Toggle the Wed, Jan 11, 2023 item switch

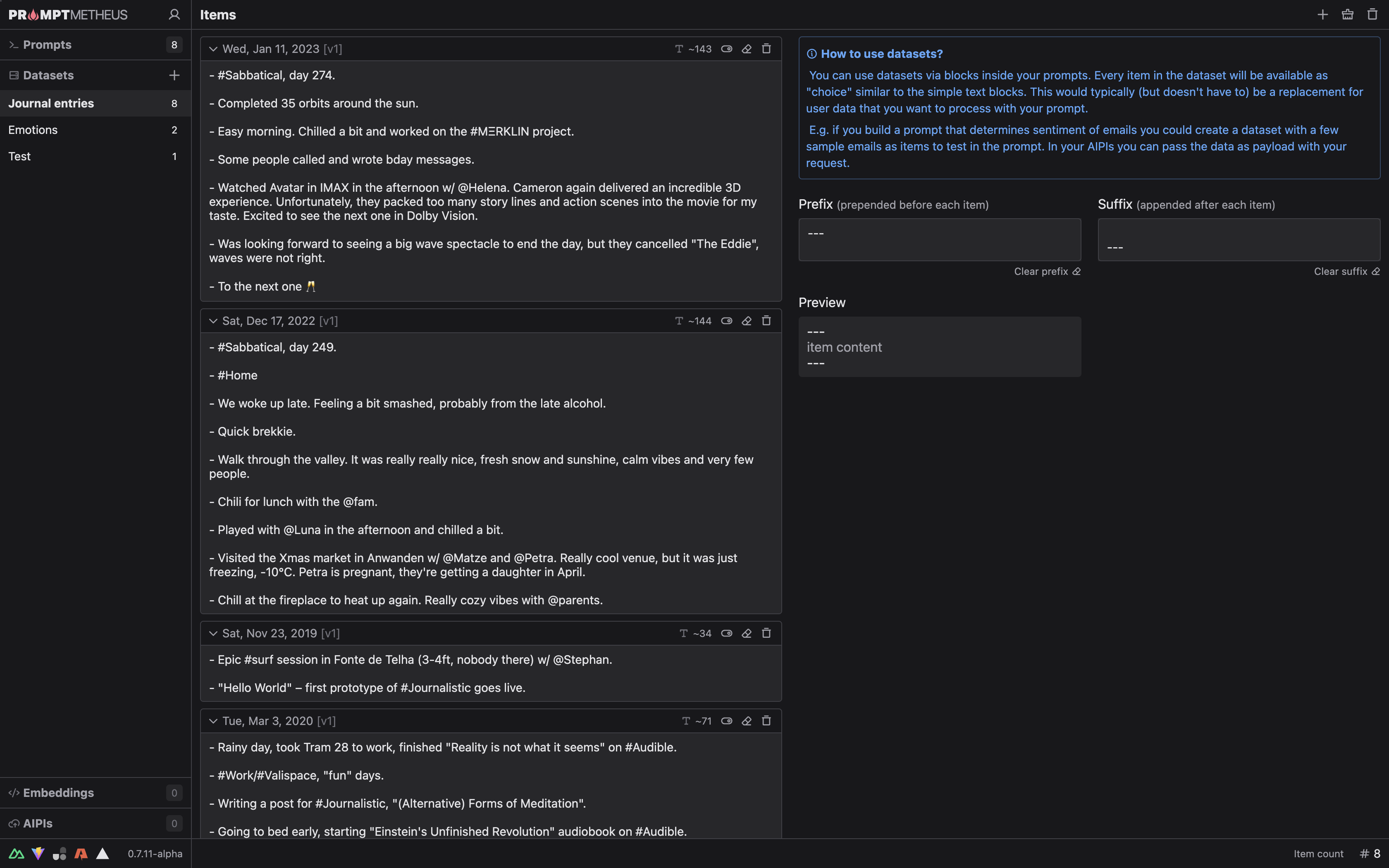pos(727,49)
